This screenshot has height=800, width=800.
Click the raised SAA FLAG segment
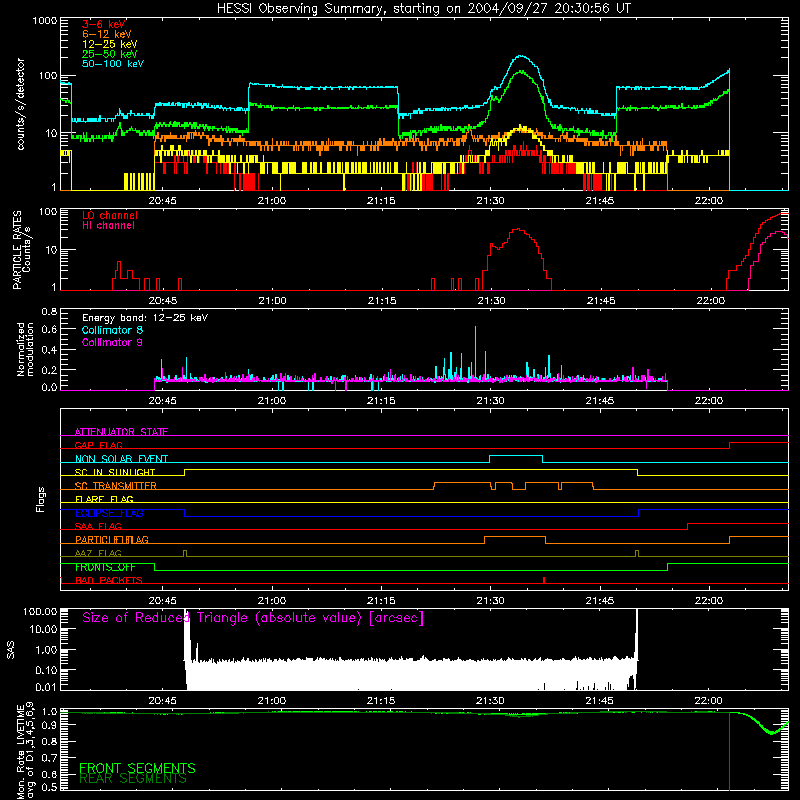click(738, 524)
